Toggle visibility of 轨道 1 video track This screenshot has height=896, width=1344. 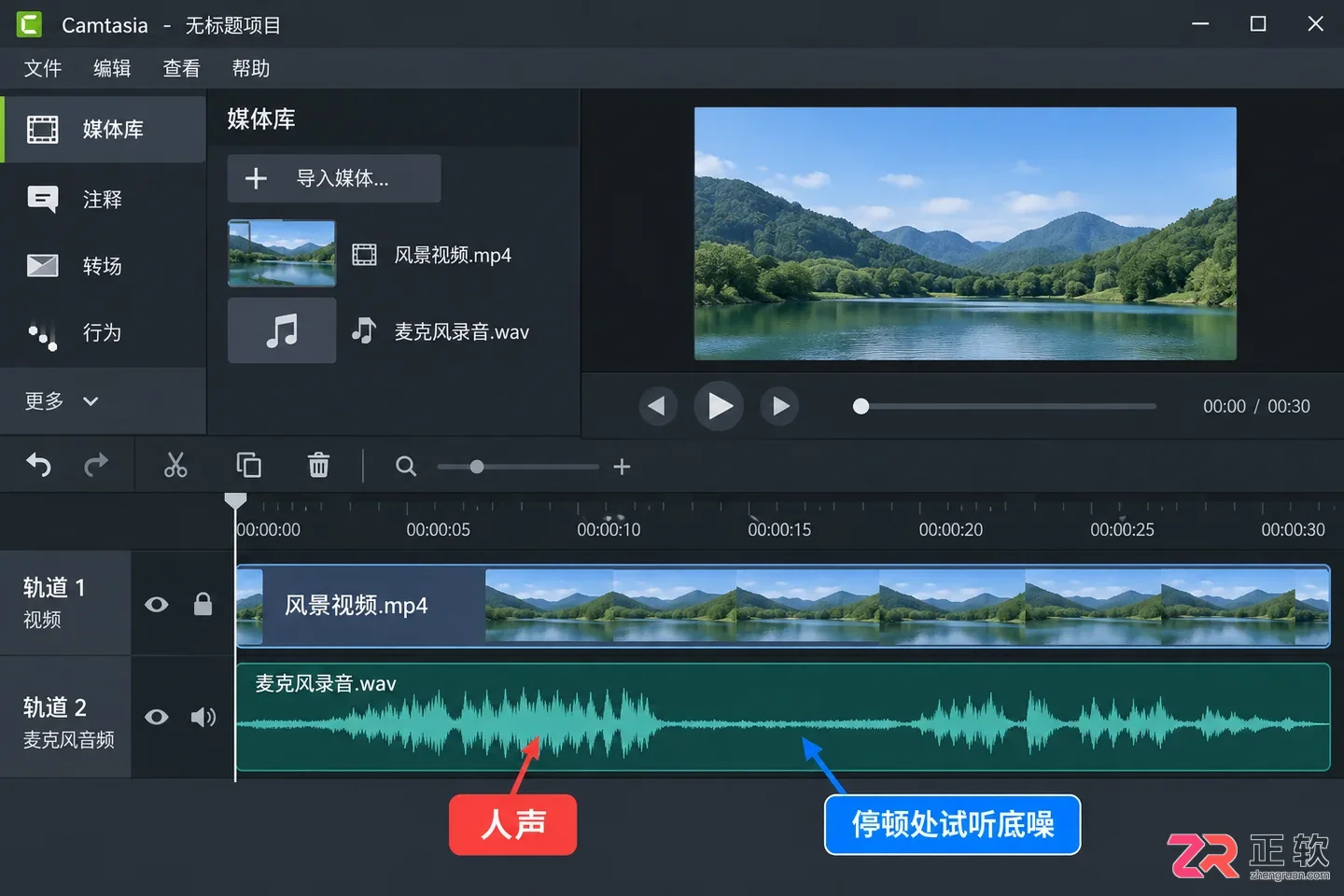[x=157, y=605]
